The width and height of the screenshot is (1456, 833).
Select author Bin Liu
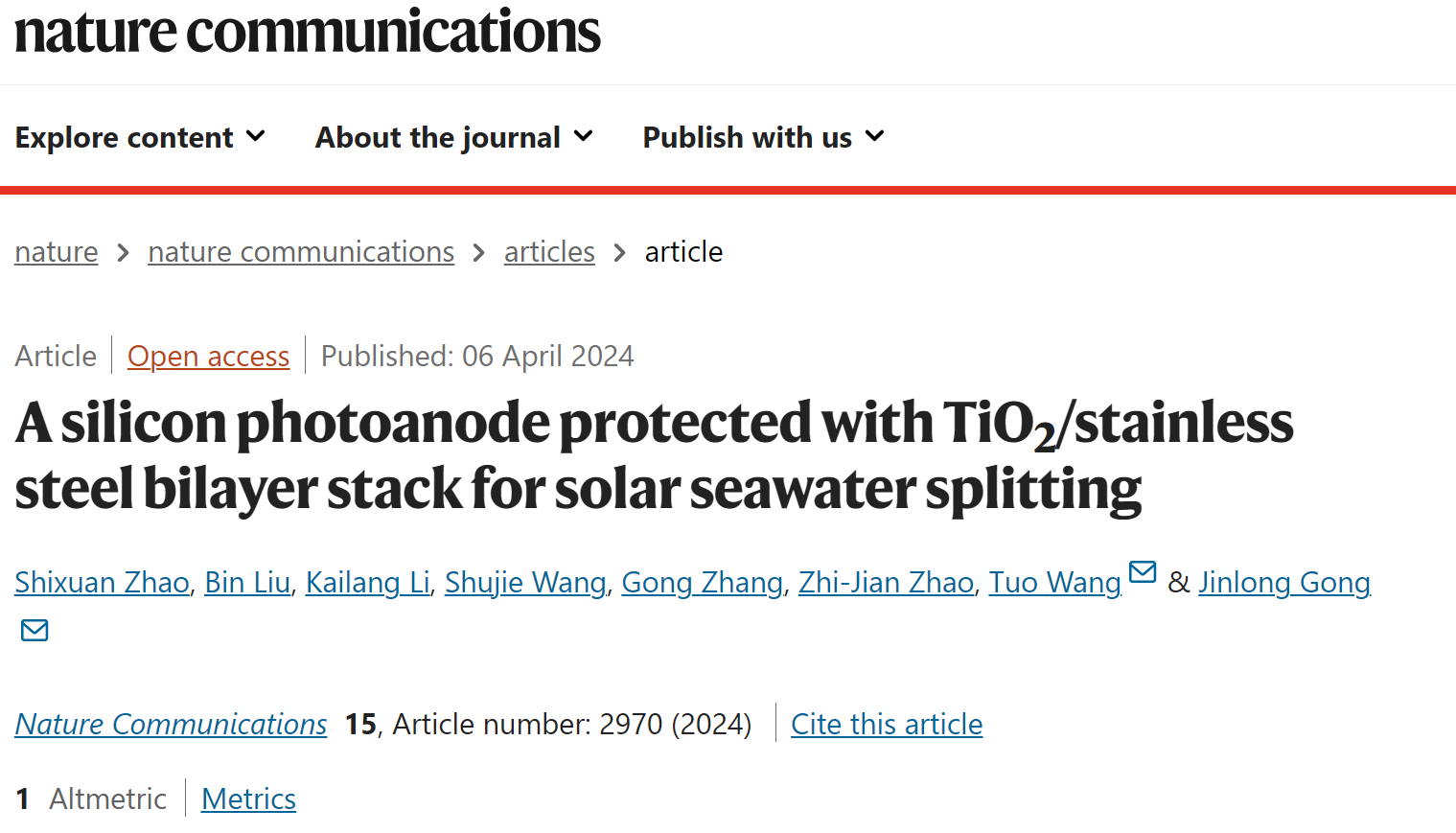247,582
